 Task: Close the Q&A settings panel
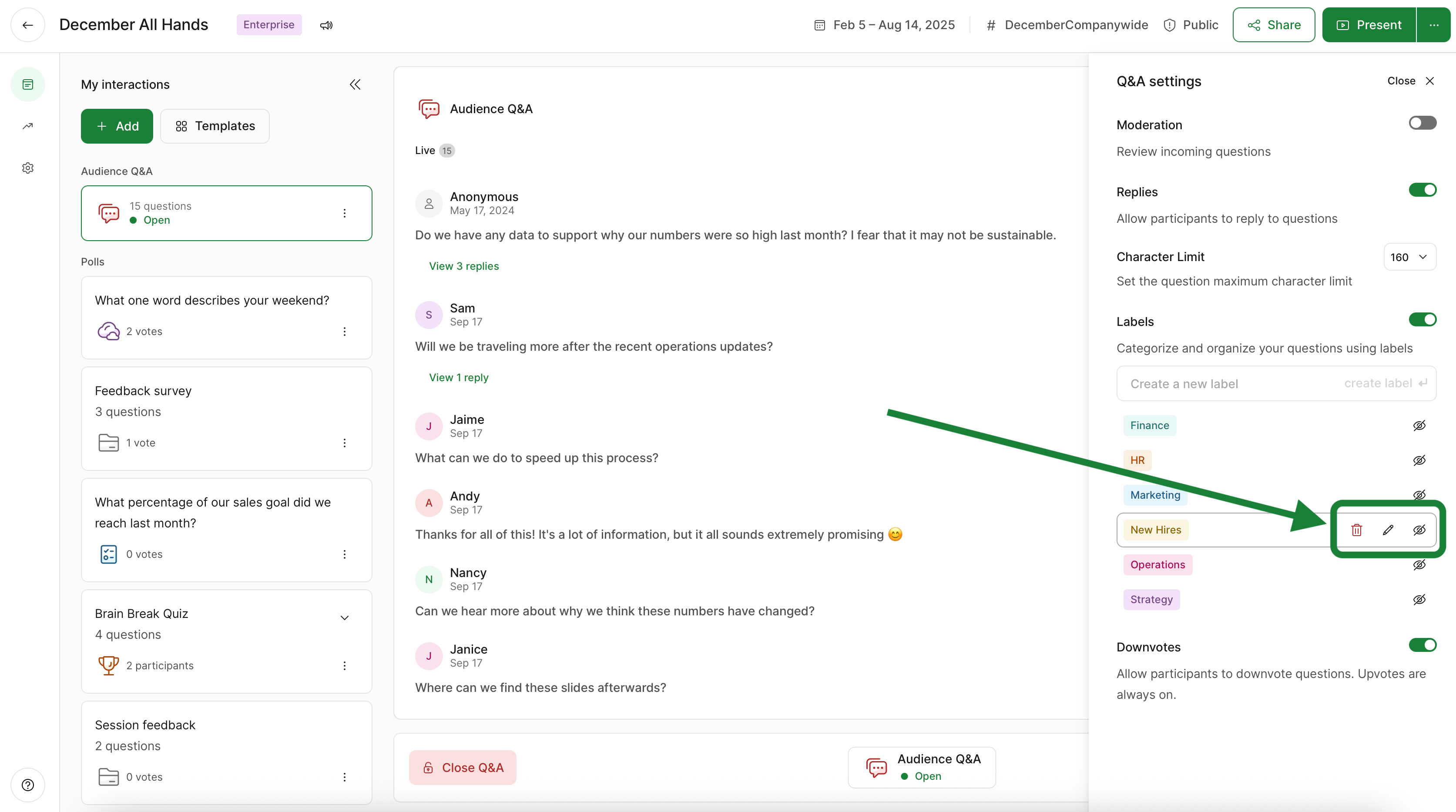1411,81
